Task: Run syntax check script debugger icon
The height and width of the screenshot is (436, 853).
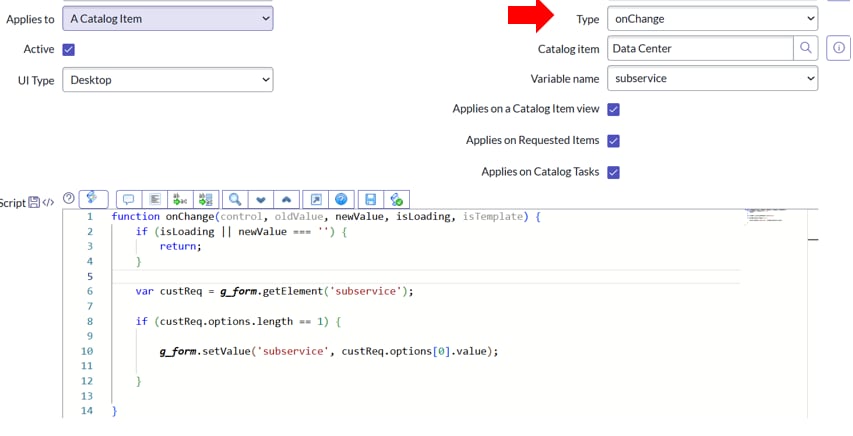Action: click(397, 199)
